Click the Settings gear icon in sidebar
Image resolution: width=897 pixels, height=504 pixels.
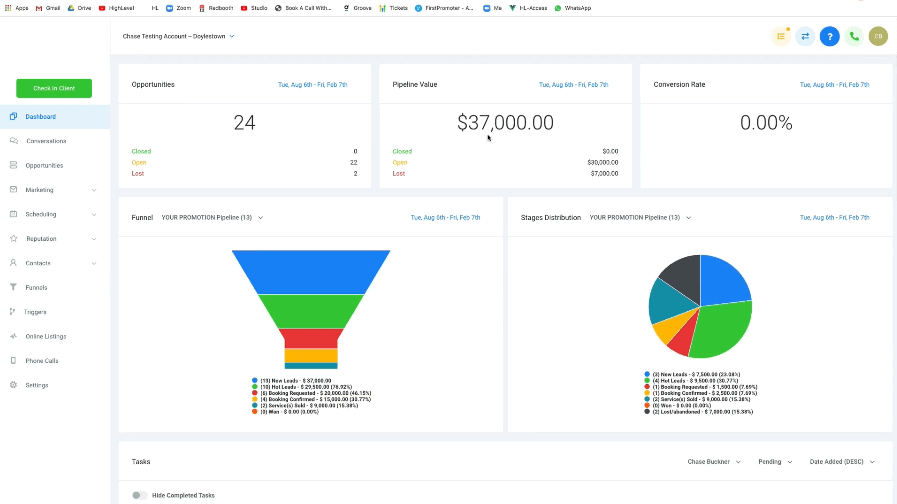[x=13, y=385]
